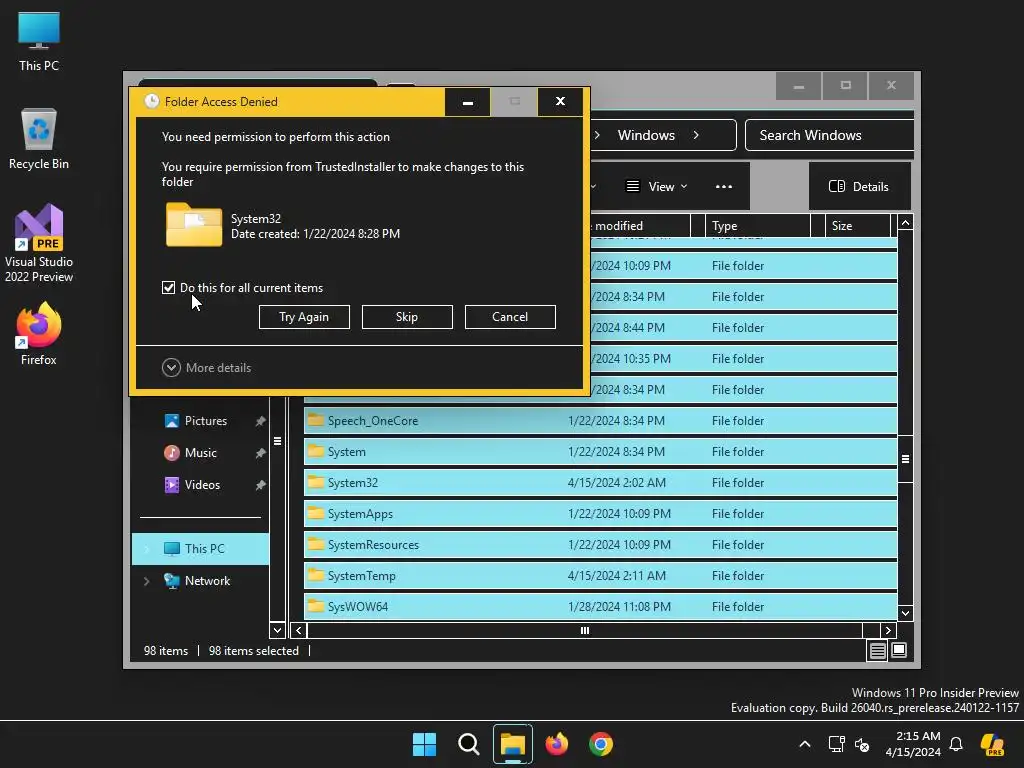The image size is (1024, 768).
Task: Minimize the Folder Access Denied dialog
Action: tap(468, 102)
